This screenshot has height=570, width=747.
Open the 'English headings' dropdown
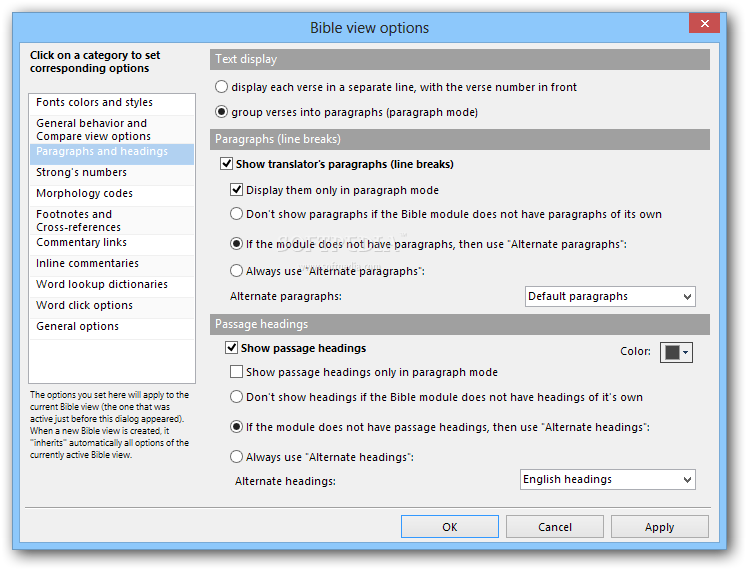click(x=607, y=479)
